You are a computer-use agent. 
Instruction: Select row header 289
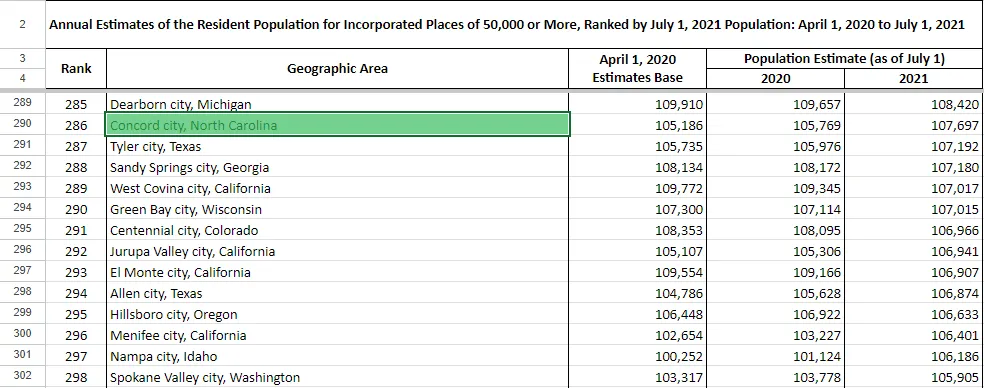click(23, 104)
